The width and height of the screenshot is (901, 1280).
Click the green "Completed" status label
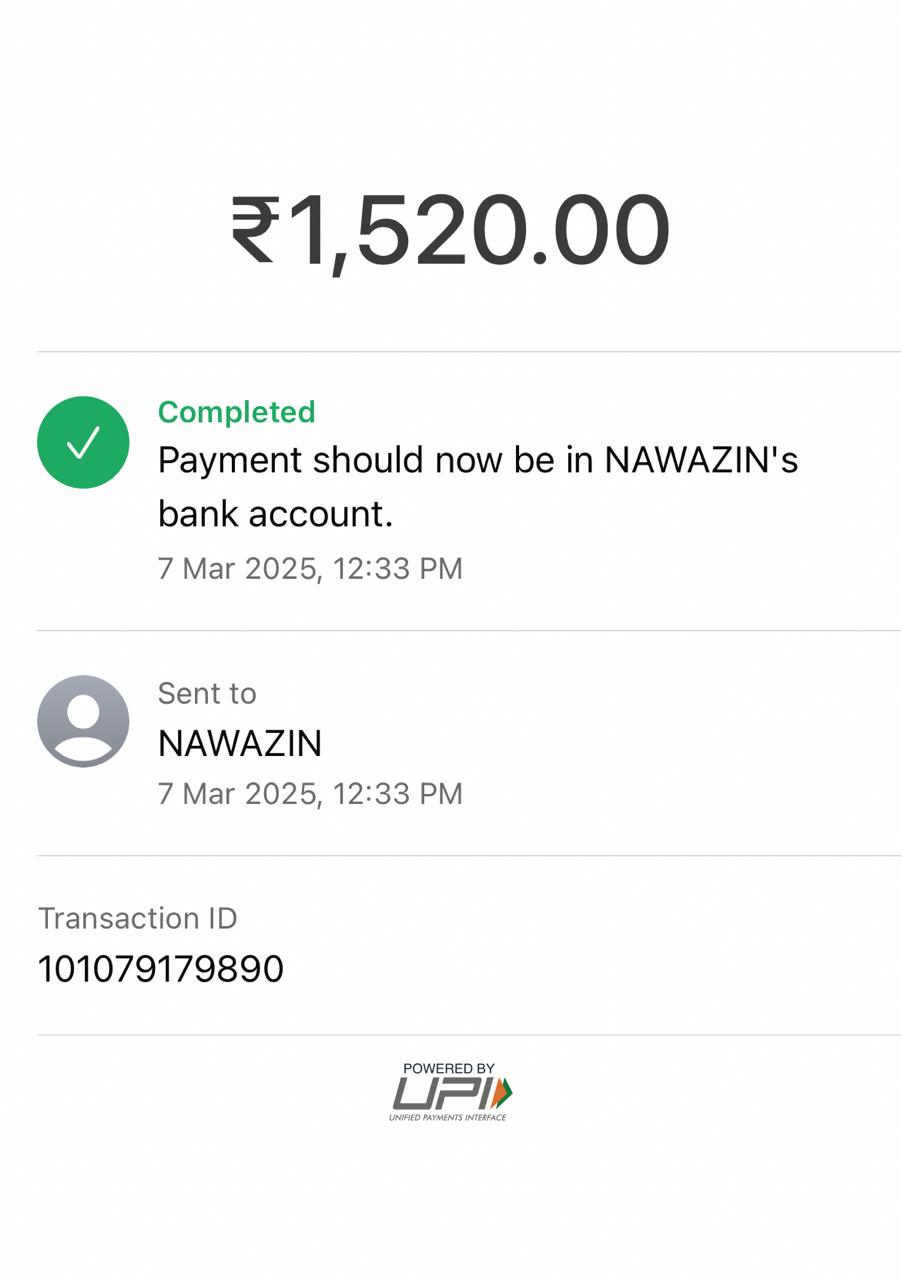pos(236,412)
